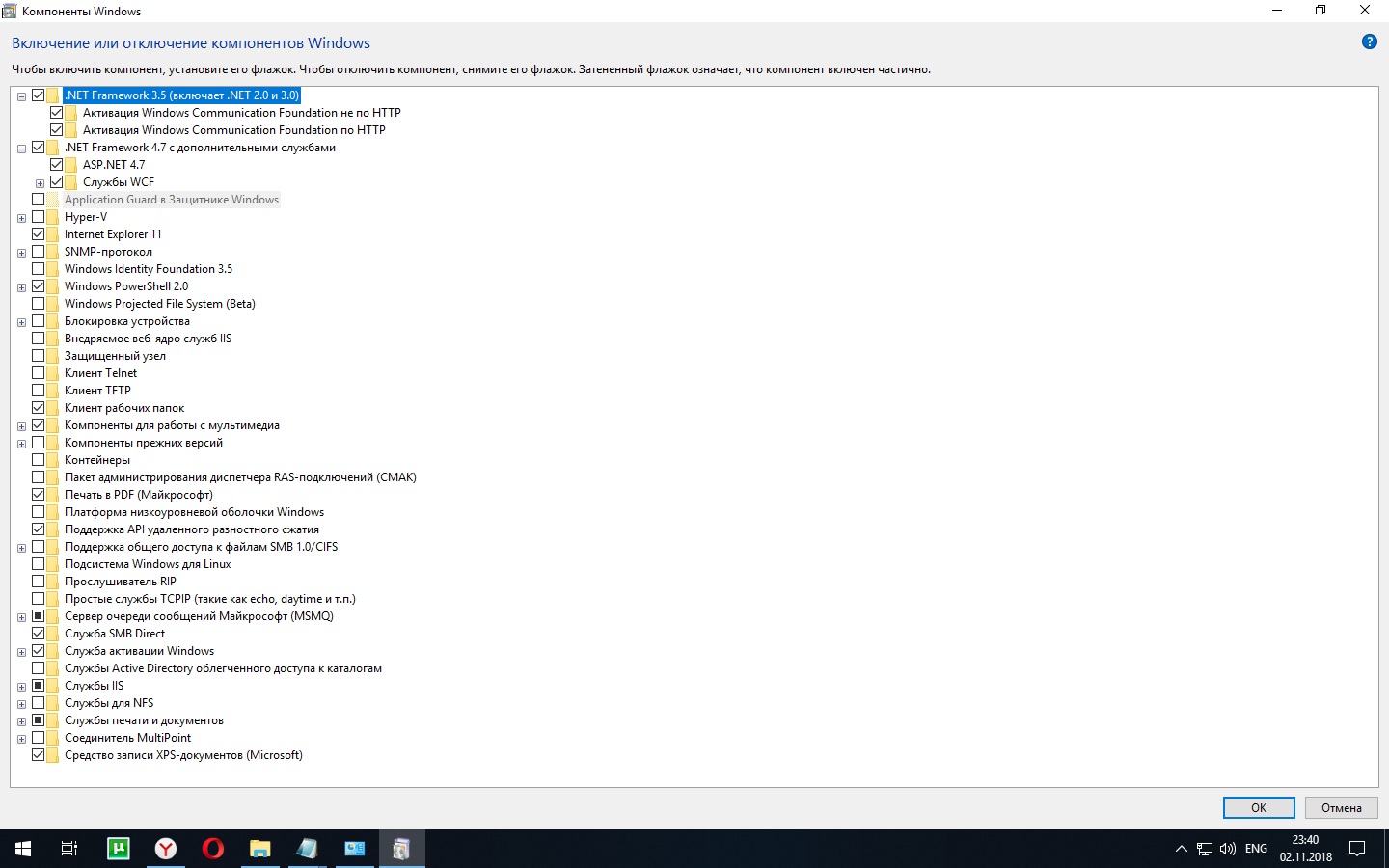Expand Сервер очереди сообщений (MSMQ) node
1389x868 pixels.
21,617
